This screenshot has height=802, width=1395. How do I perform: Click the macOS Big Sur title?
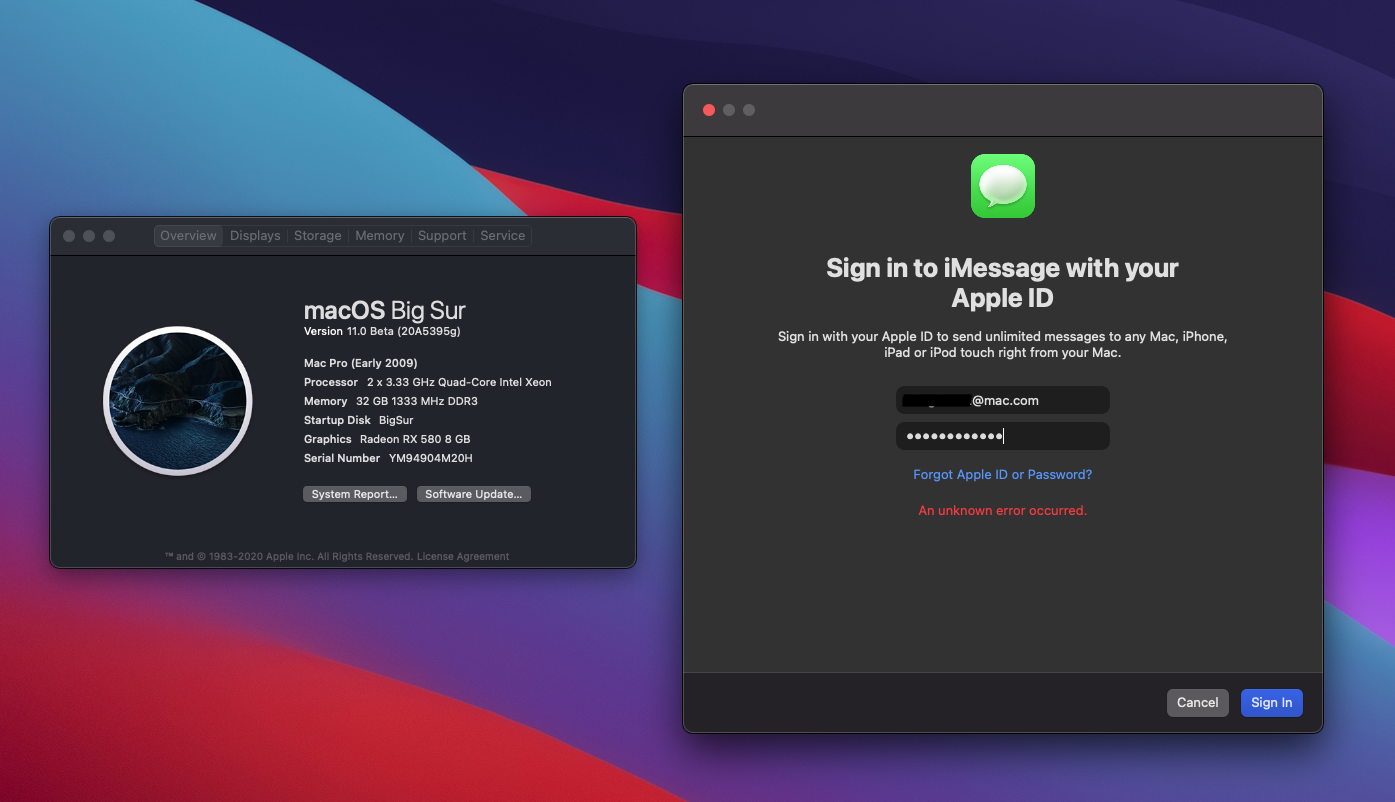click(x=385, y=310)
